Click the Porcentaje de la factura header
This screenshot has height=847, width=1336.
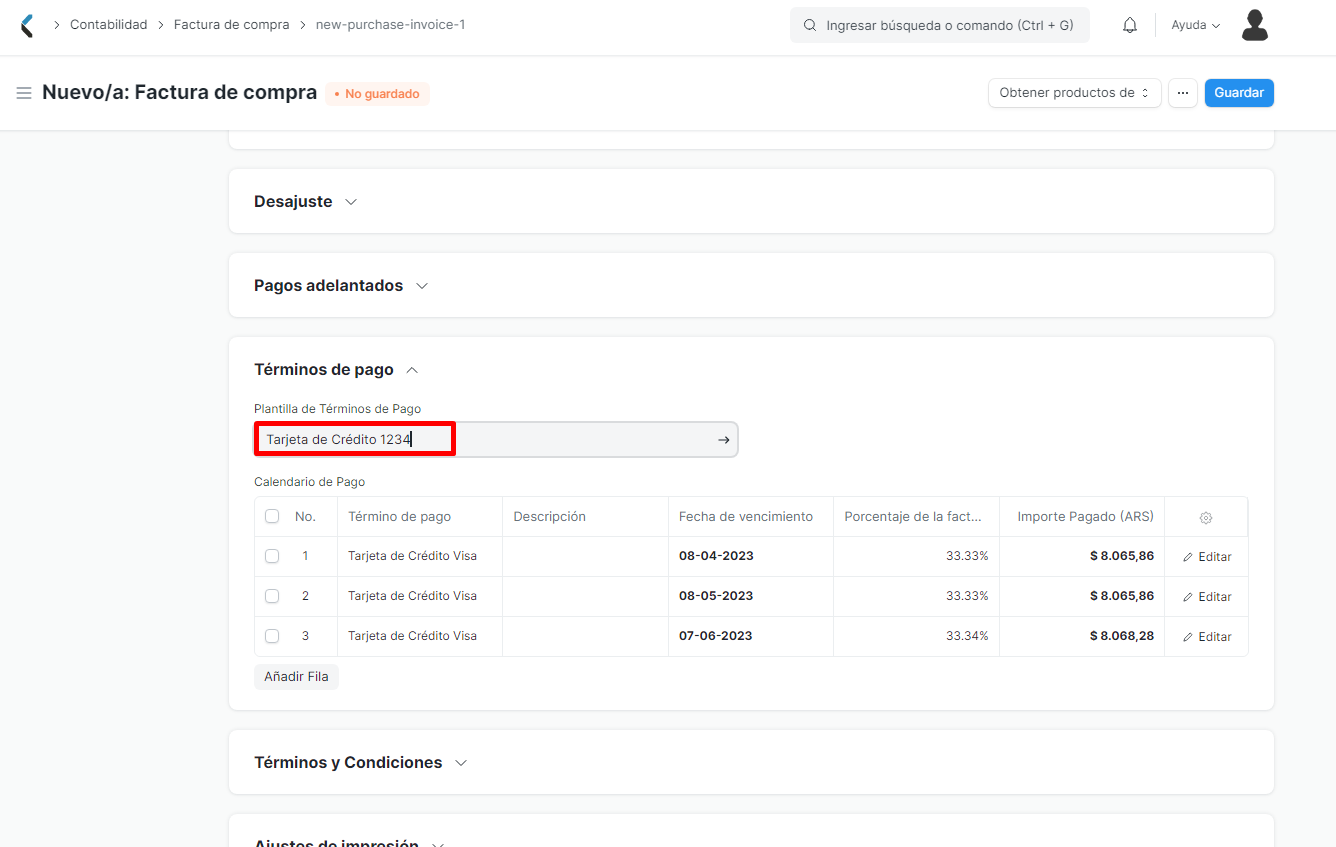click(917, 517)
